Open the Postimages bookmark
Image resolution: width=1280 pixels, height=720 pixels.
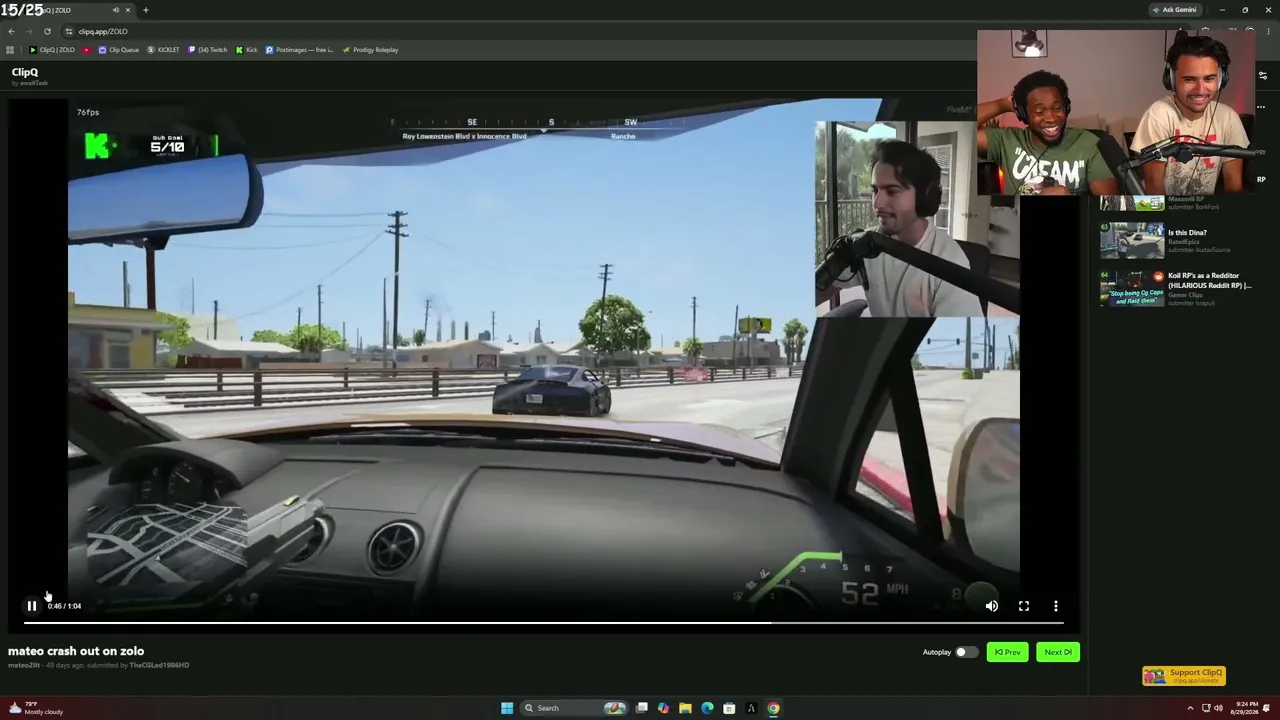pyautogui.click(x=300, y=50)
